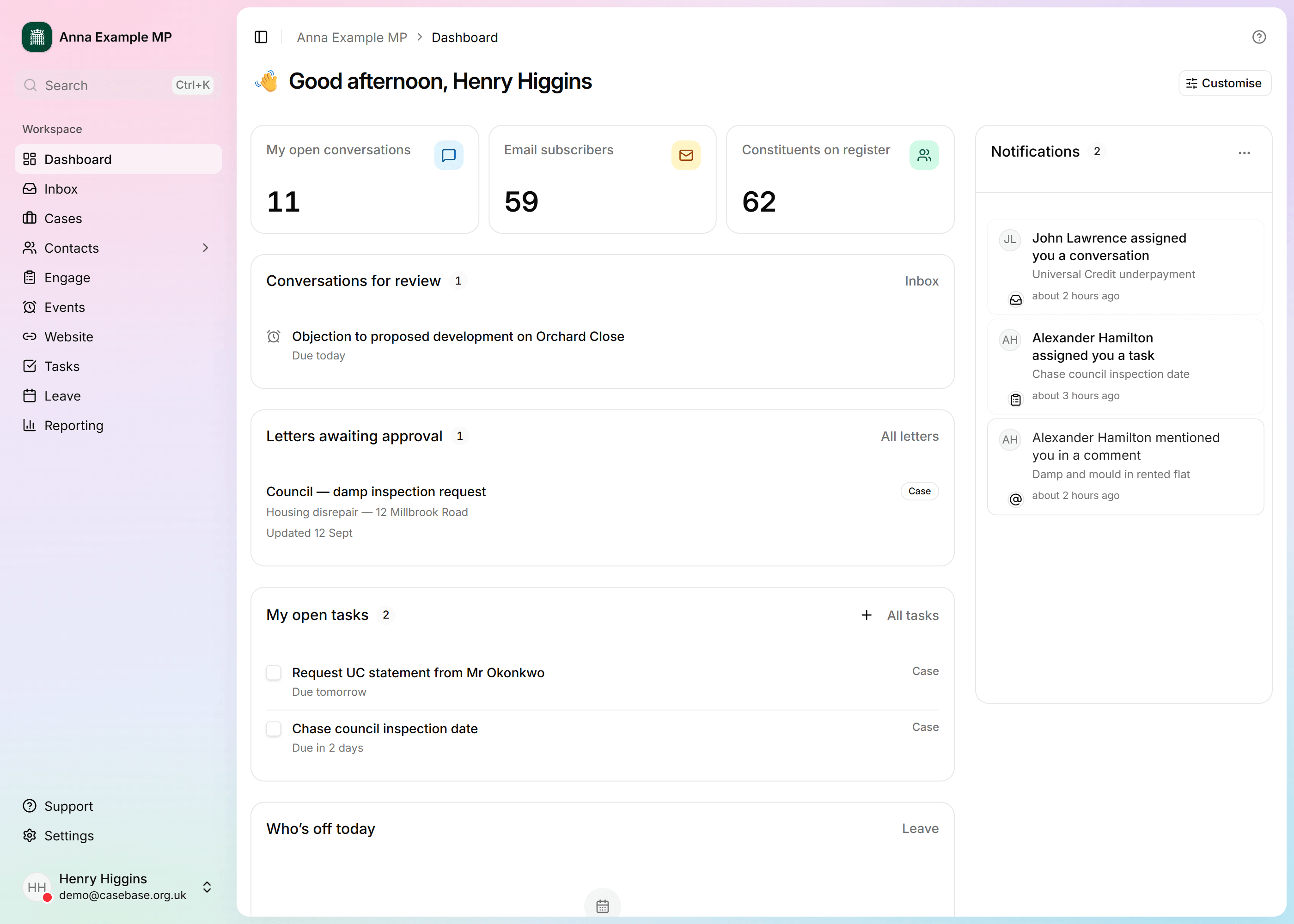Click the magnifier icon in Search
This screenshot has width=1294, height=924.
pyautogui.click(x=30, y=85)
